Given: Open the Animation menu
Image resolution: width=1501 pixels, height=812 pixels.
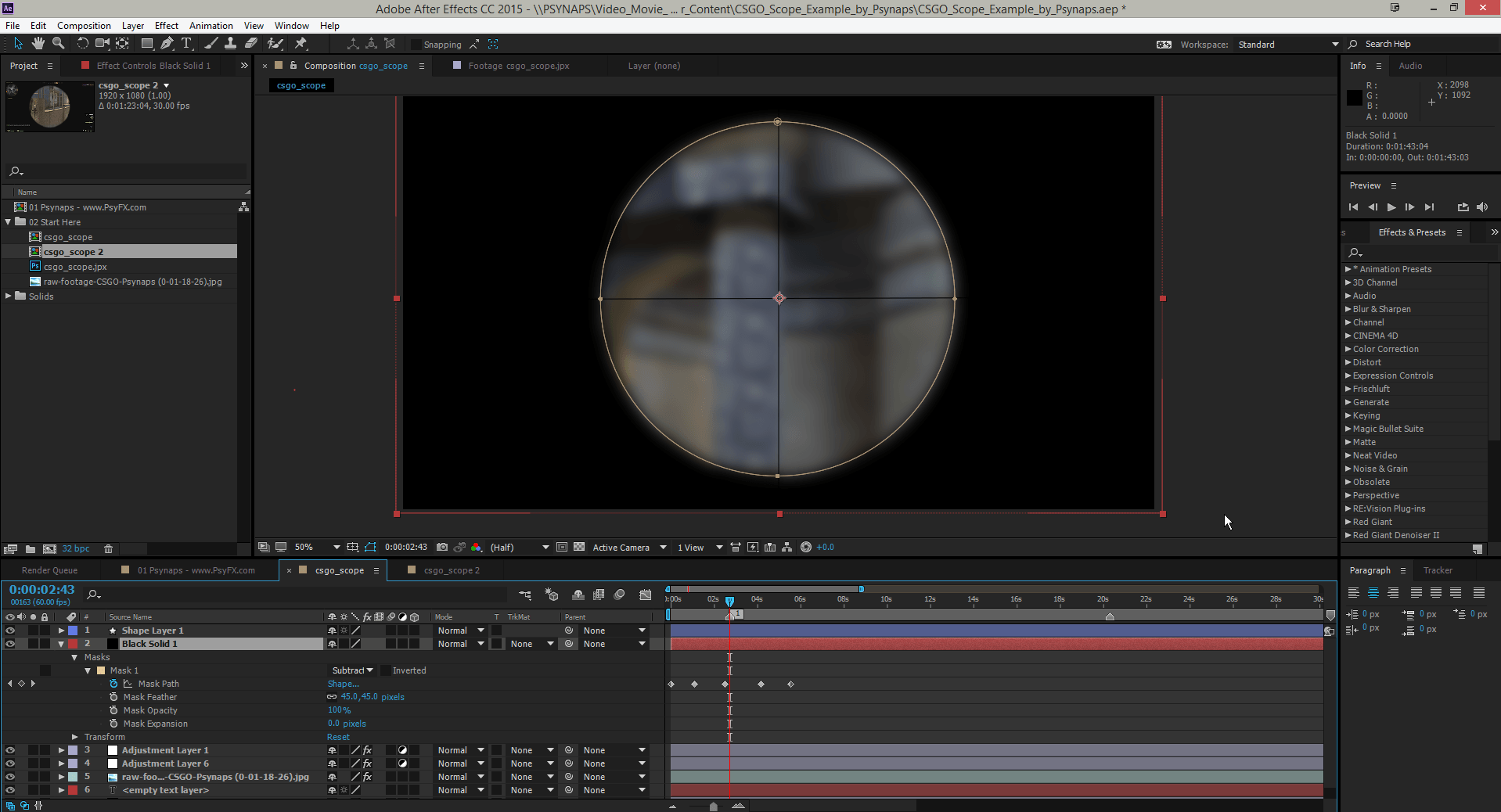Looking at the screenshot, I should [x=211, y=26].
